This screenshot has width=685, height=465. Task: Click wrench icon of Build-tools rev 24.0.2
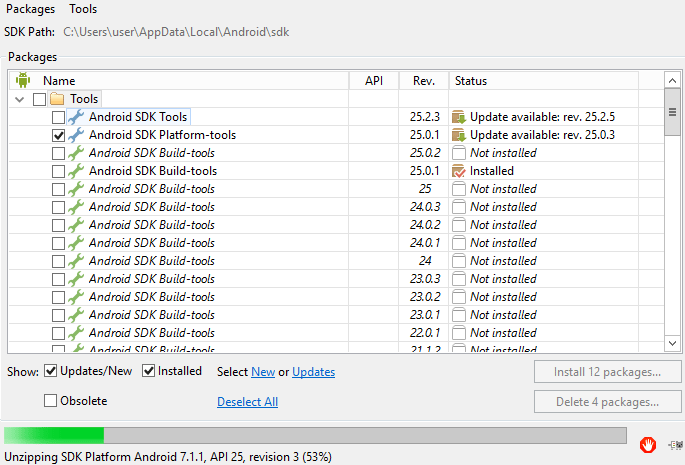tap(76, 225)
